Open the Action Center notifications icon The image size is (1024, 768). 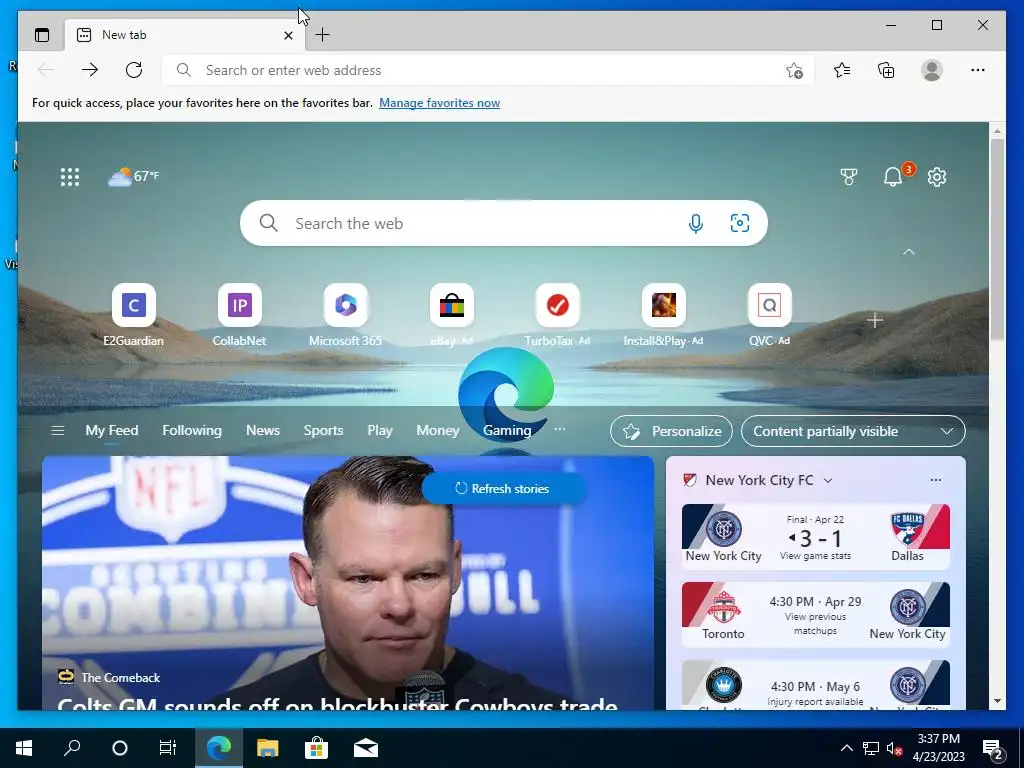[x=993, y=748]
